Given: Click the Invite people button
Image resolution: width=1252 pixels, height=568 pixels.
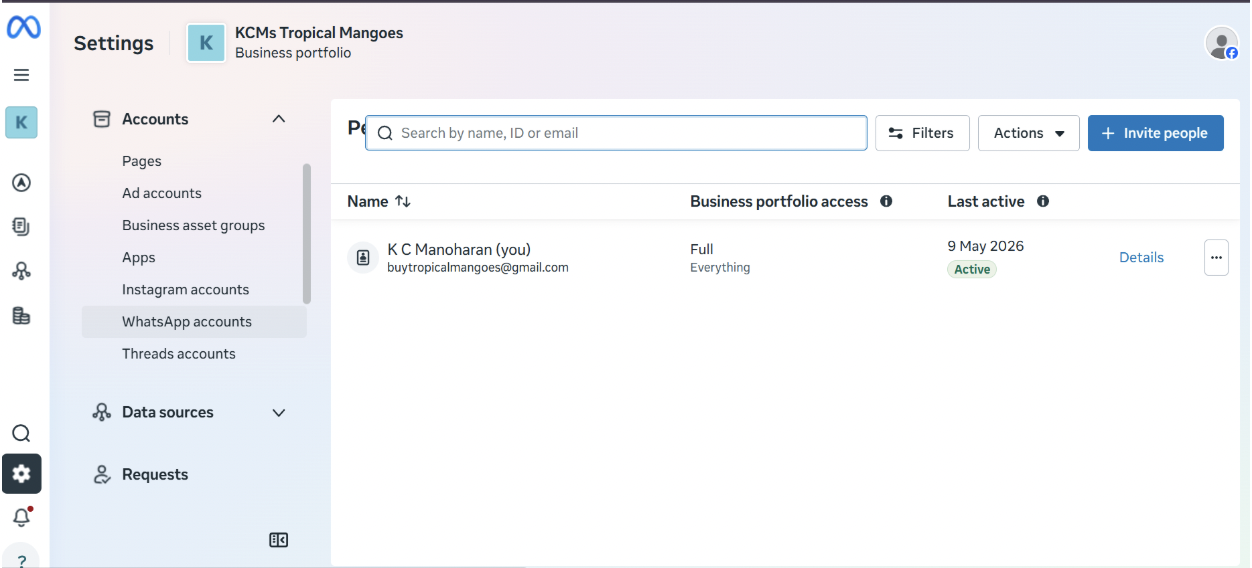Looking at the screenshot, I should pyautogui.click(x=1156, y=133).
